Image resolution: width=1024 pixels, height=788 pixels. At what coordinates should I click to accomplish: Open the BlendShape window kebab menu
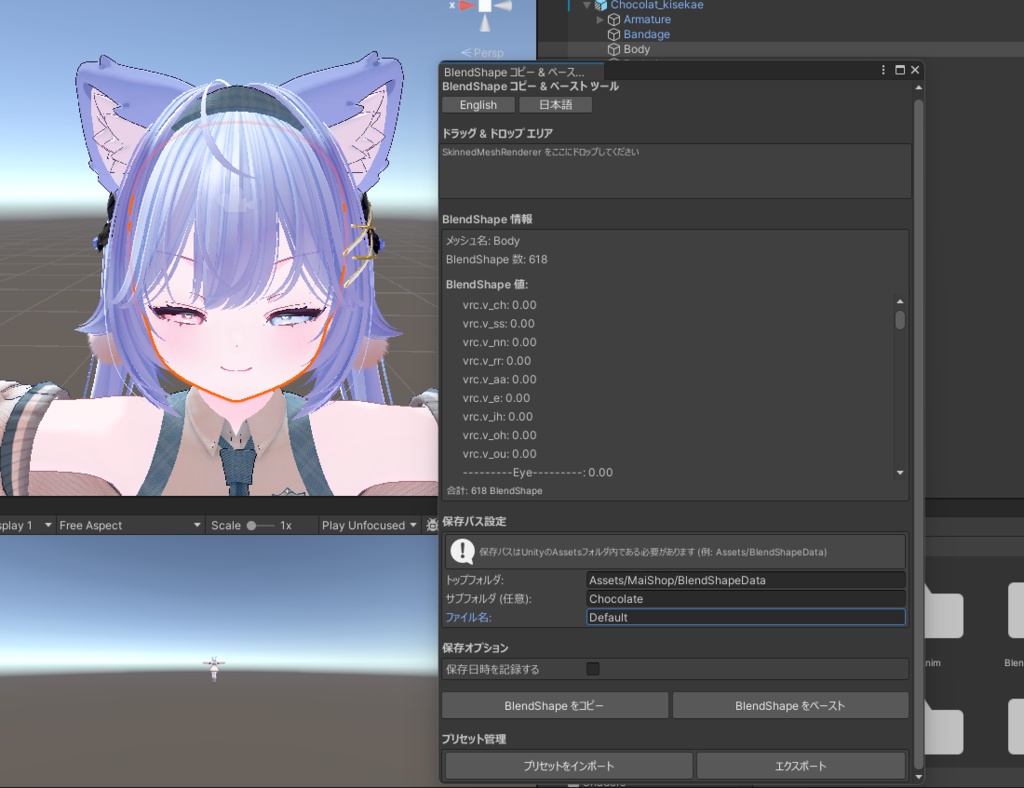tap(883, 70)
